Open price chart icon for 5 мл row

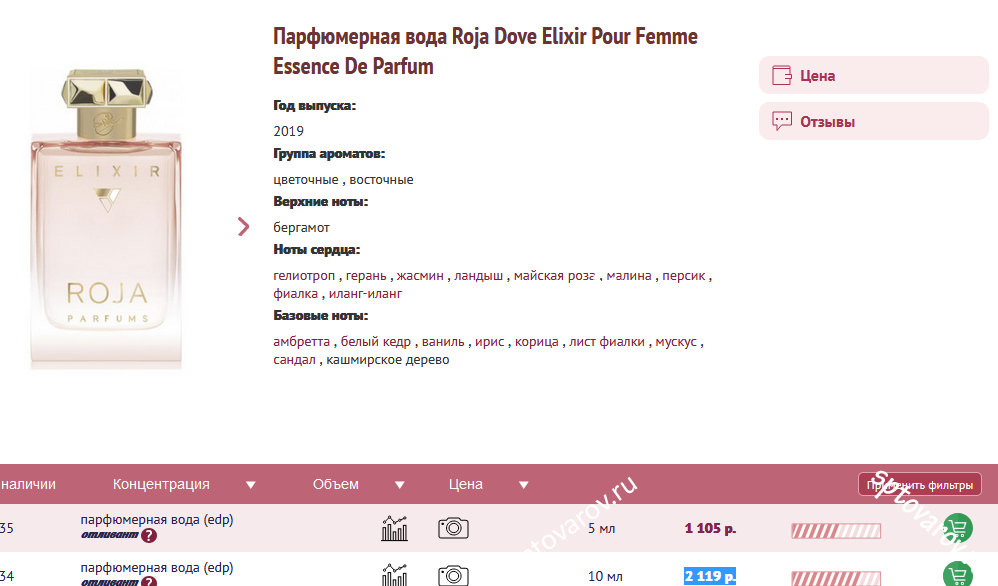click(x=394, y=528)
